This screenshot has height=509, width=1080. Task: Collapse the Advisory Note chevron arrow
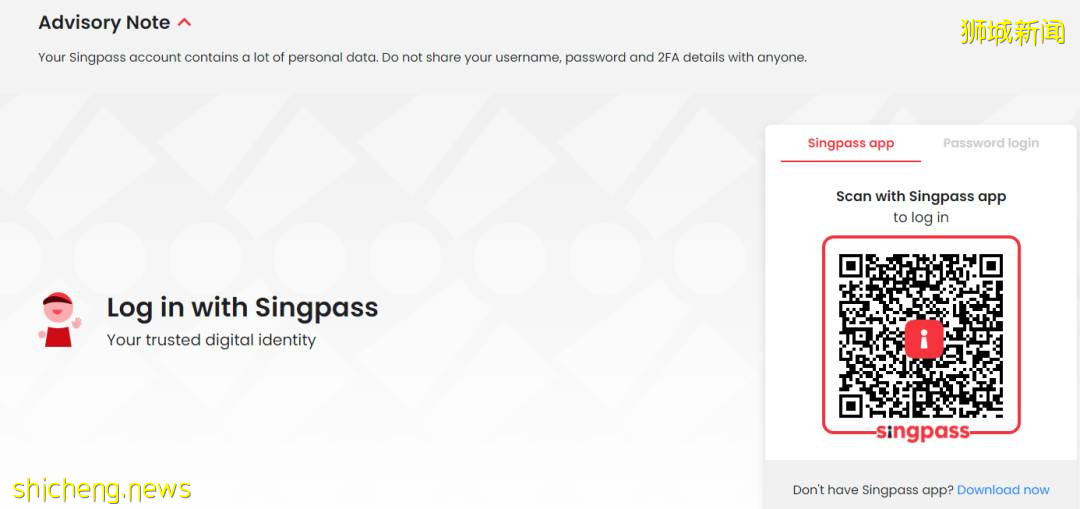[x=184, y=22]
